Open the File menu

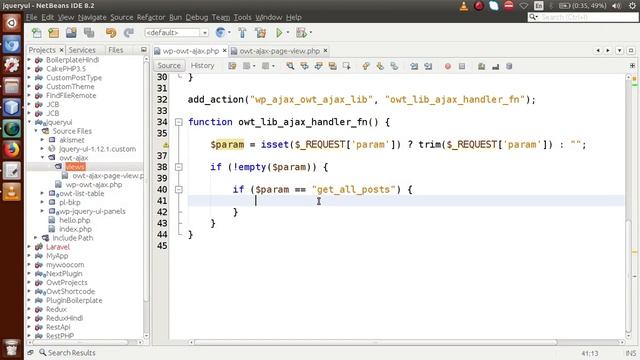click(x=31, y=17)
